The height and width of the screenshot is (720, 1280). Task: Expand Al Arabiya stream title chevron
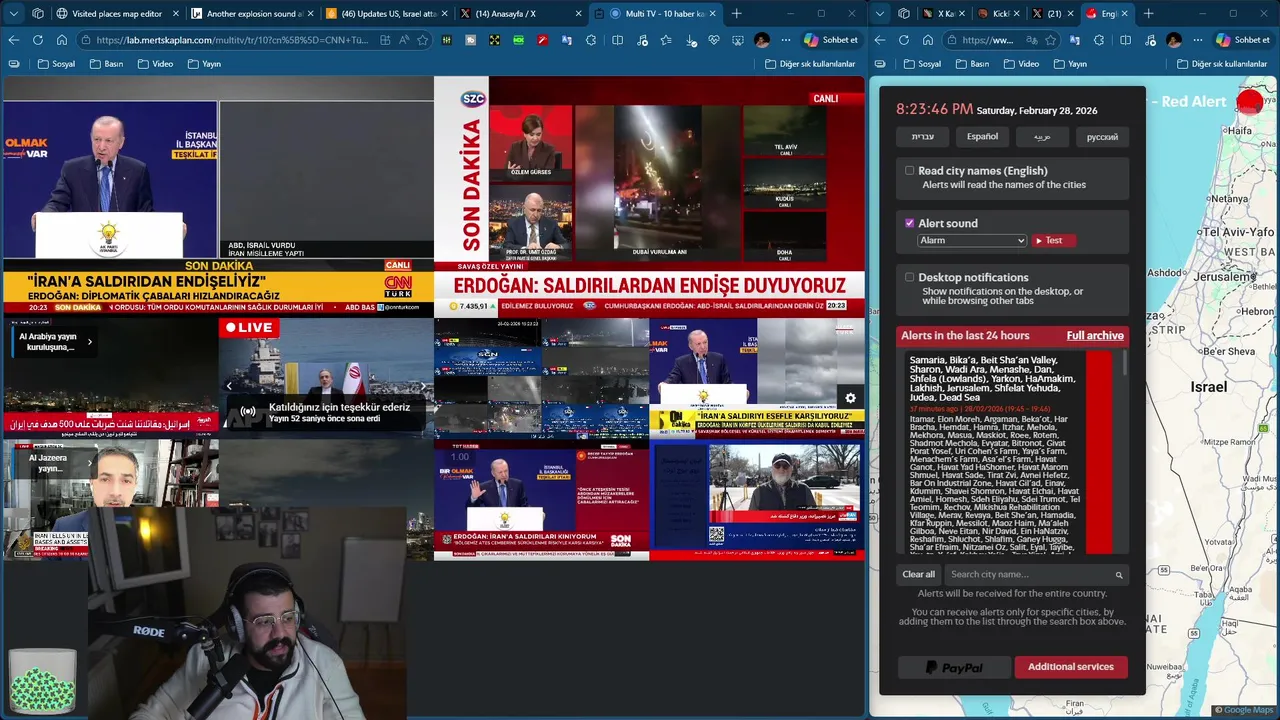pyautogui.click(x=89, y=342)
